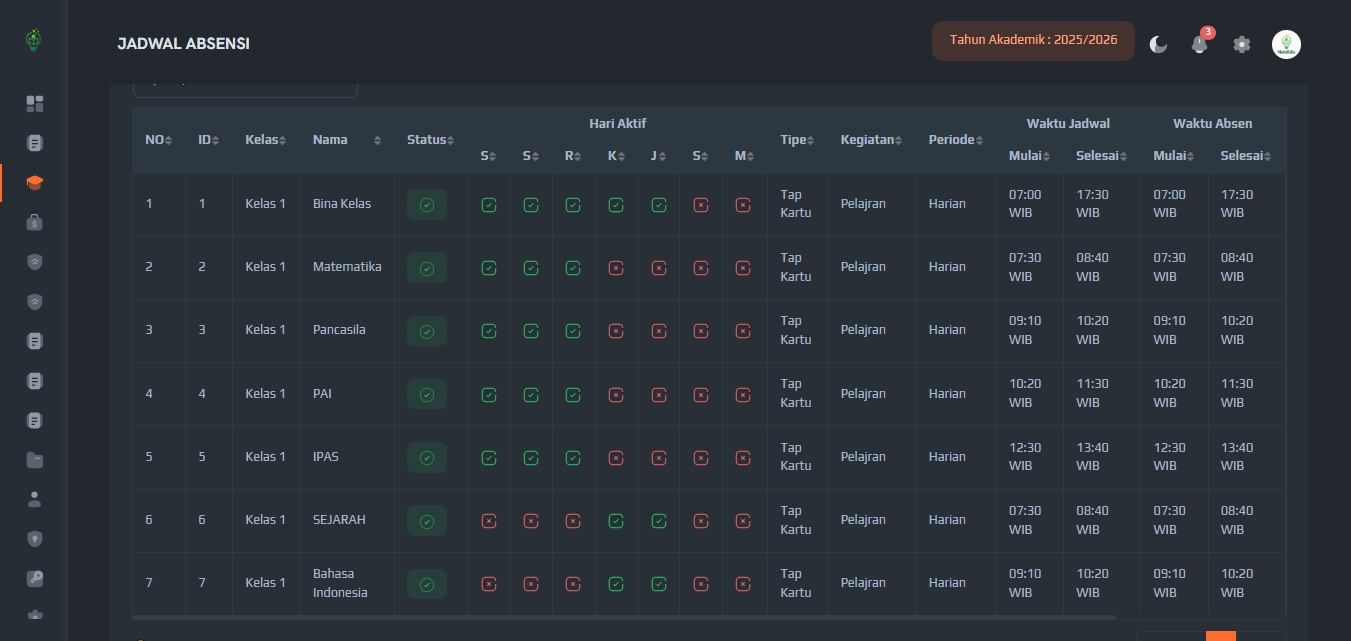Open the dashboard grid icon in sidebar

pyautogui.click(x=35, y=104)
